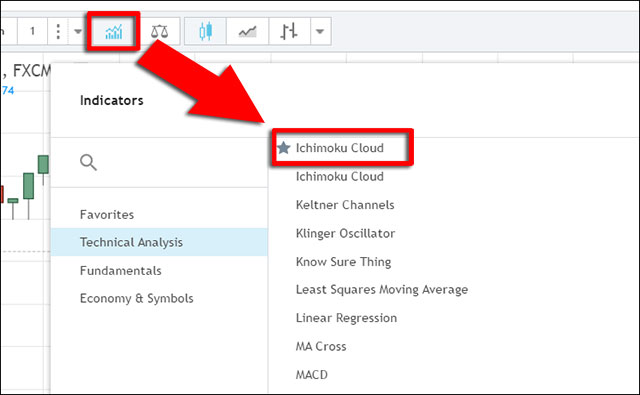
Task: Add Klinger Oscillator indicator
Action: [x=345, y=233]
